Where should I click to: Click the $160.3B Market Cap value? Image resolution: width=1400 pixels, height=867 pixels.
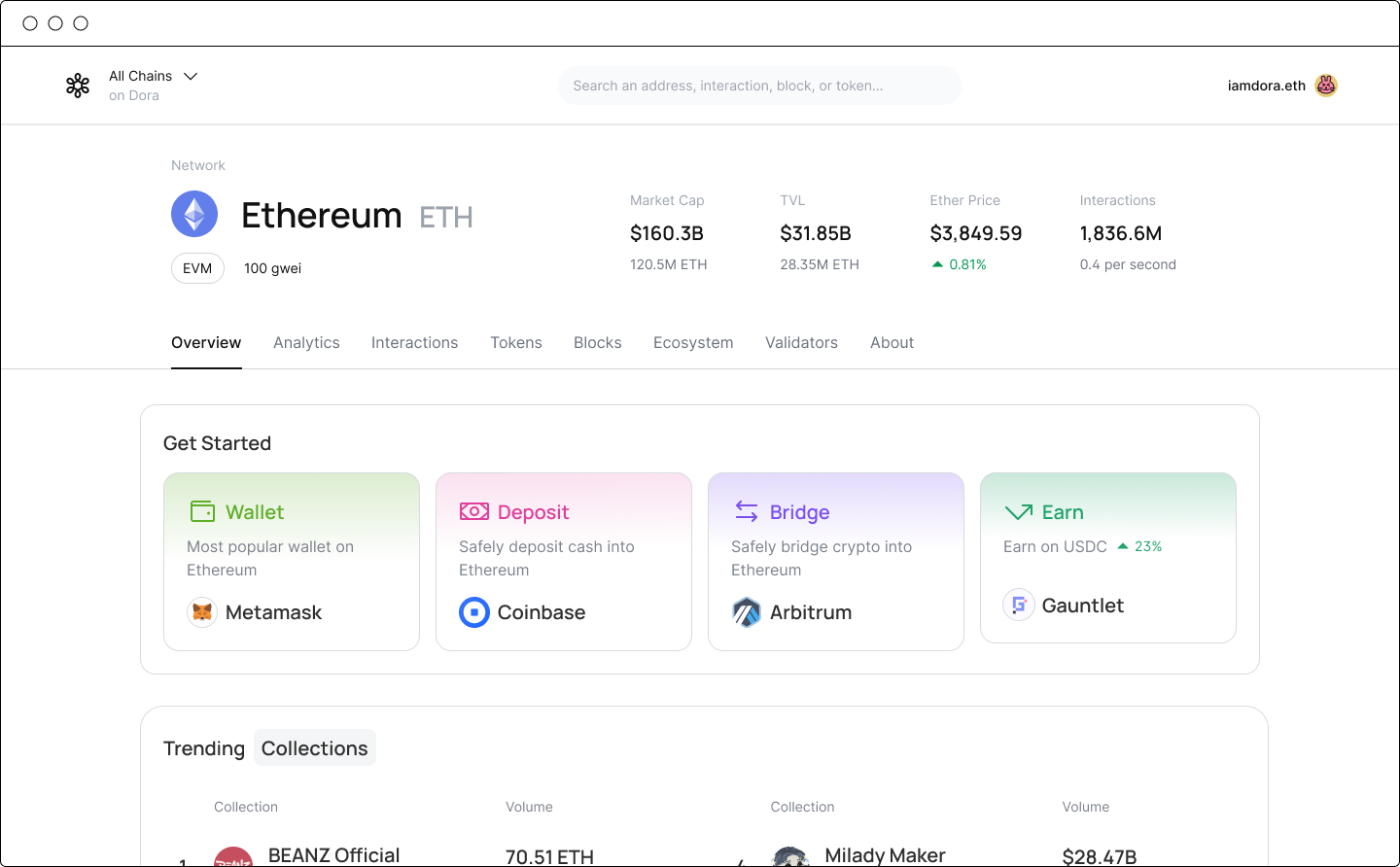point(667,233)
